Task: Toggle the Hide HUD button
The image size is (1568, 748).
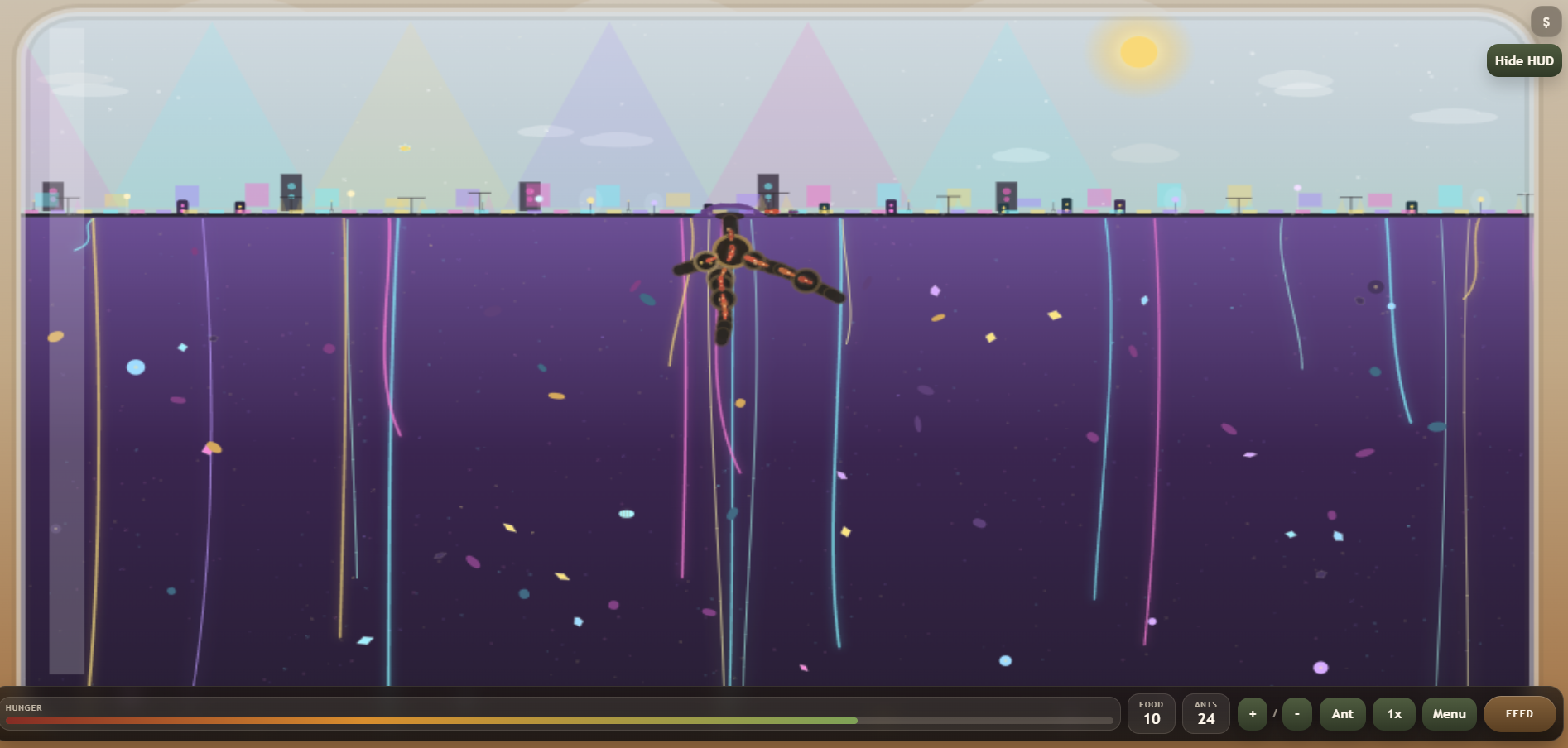Action: point(1524,60)
